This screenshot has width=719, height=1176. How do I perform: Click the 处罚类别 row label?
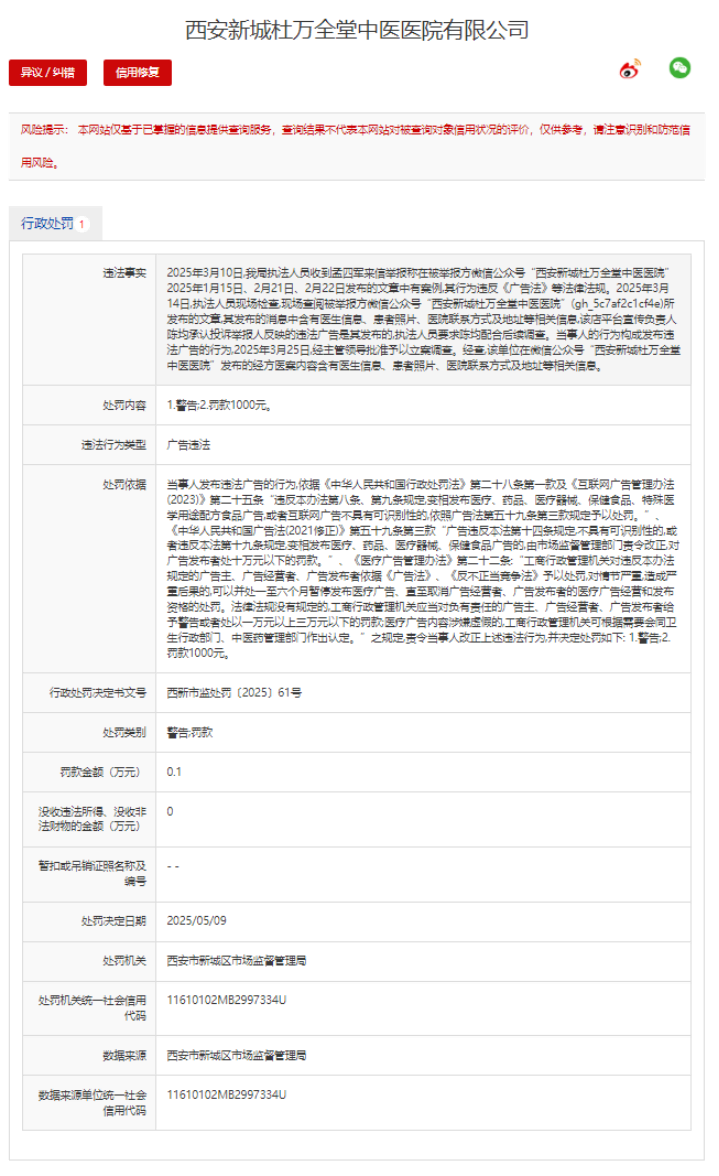point(124,732)
